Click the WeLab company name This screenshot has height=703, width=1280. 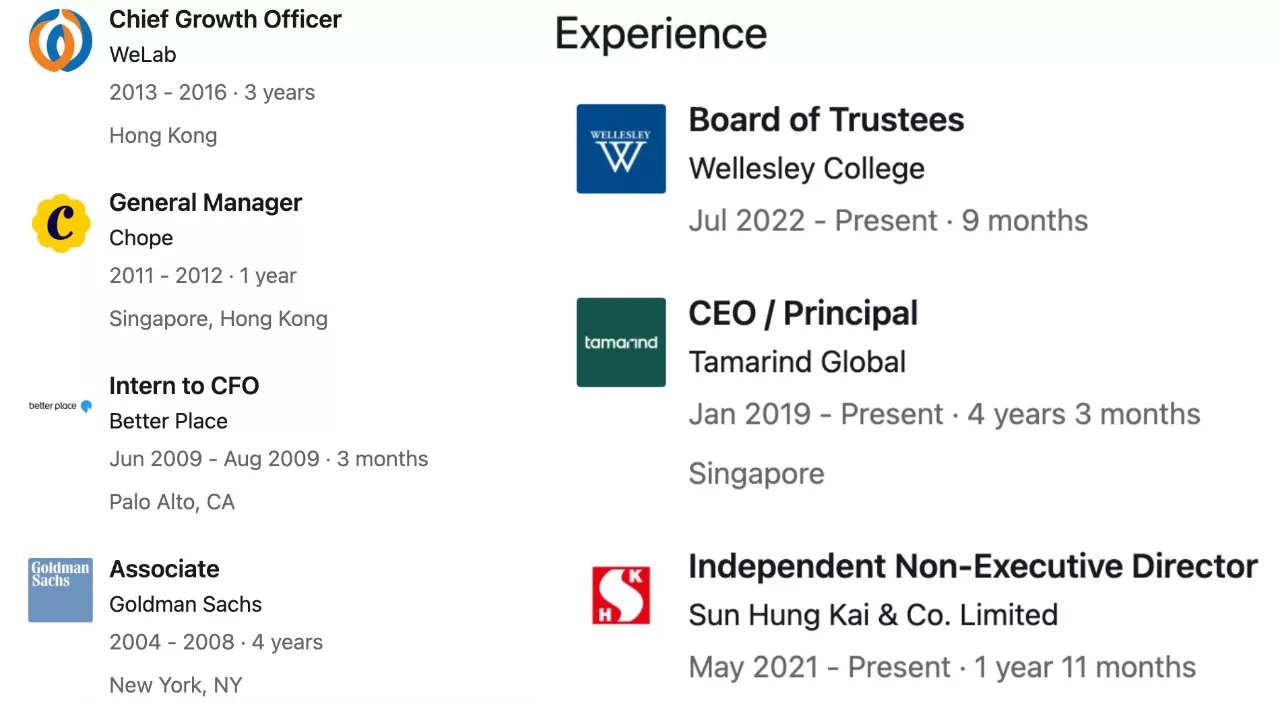pos(143,54)
